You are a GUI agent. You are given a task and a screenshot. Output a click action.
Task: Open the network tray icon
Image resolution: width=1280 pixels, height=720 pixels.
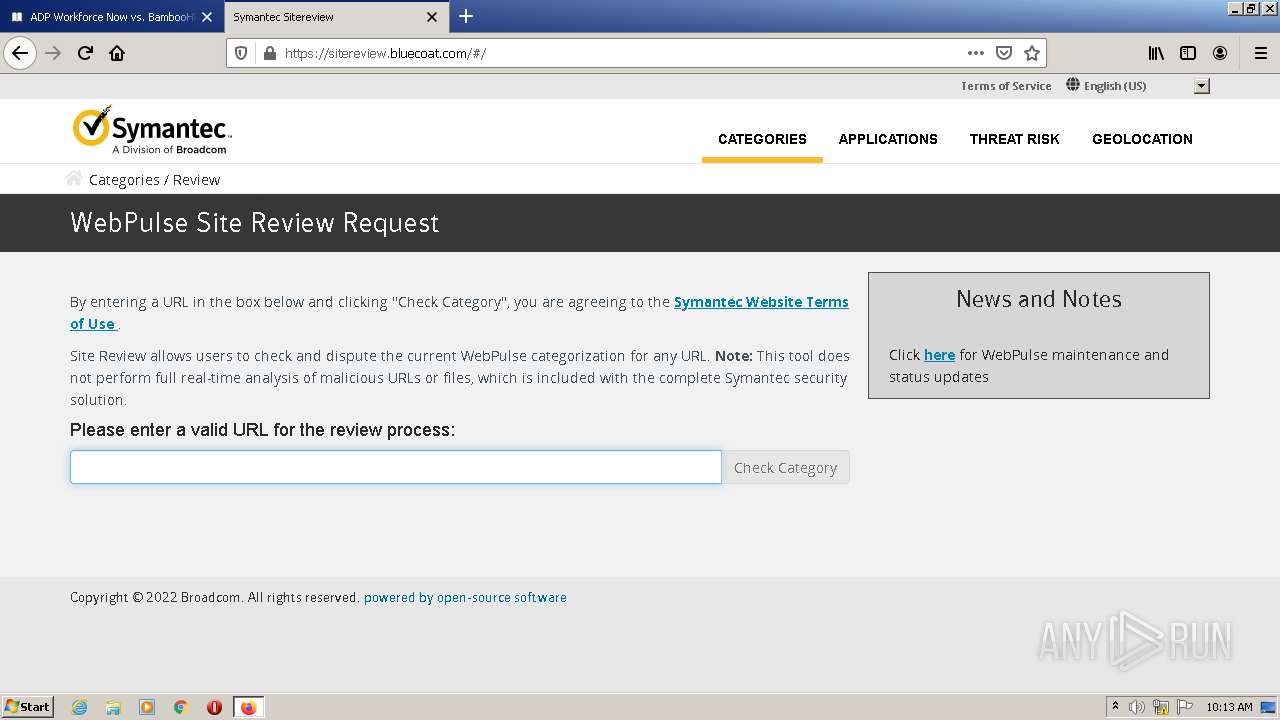pyautogui.click(x=1161, y=707)
